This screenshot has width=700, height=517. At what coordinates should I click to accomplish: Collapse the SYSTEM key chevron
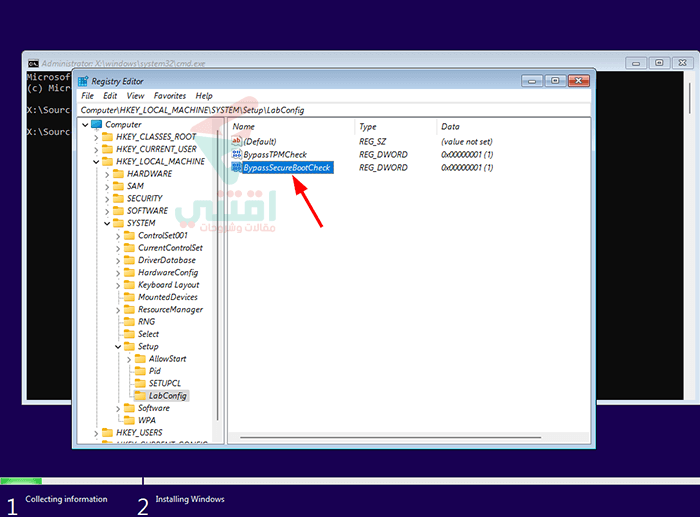[x=107, y=223]
